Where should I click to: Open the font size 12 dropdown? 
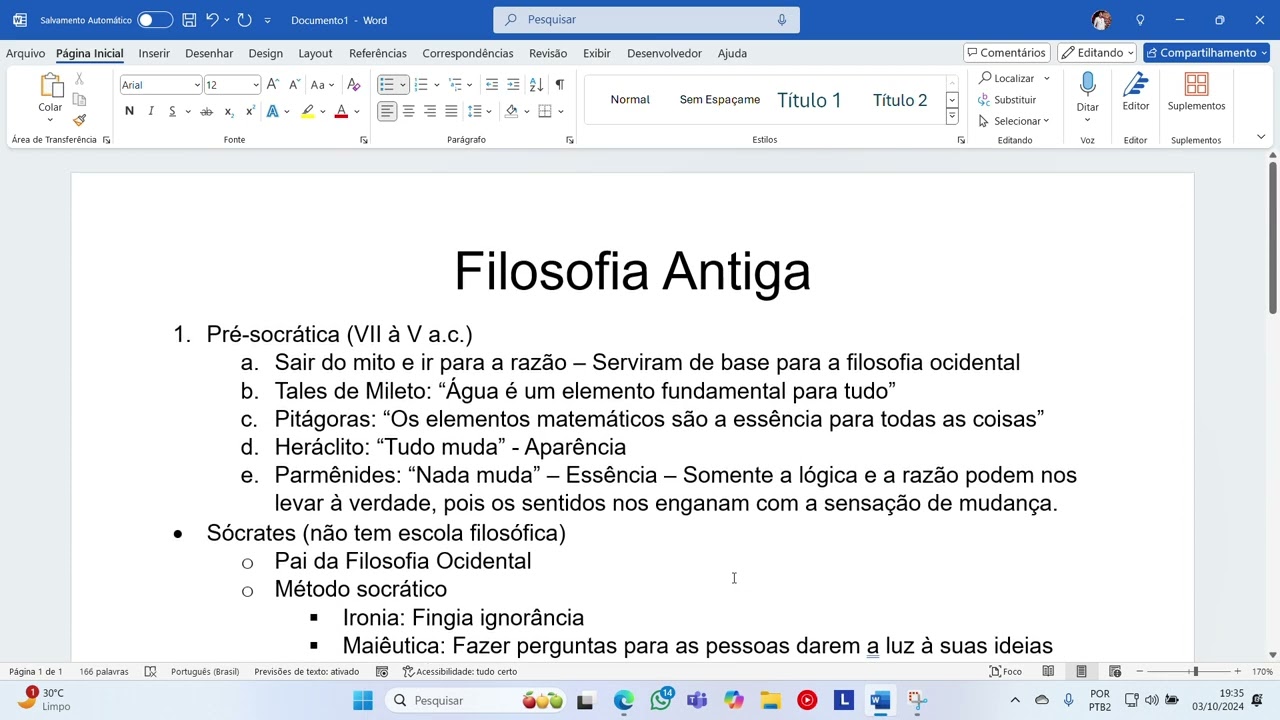click(x=255, y=85)
